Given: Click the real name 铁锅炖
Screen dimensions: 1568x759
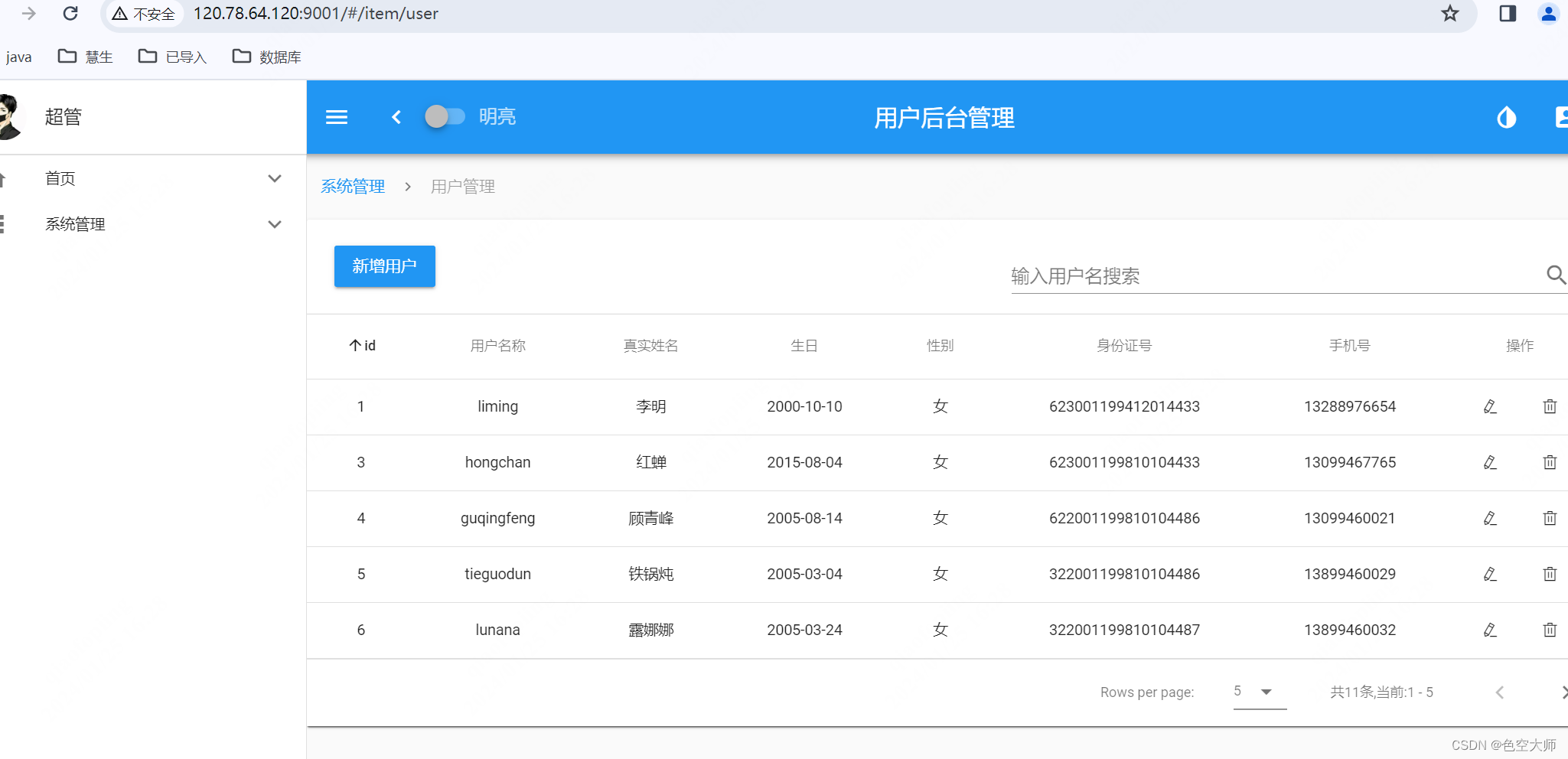Looking at the screenshot, I should (651, 574).
